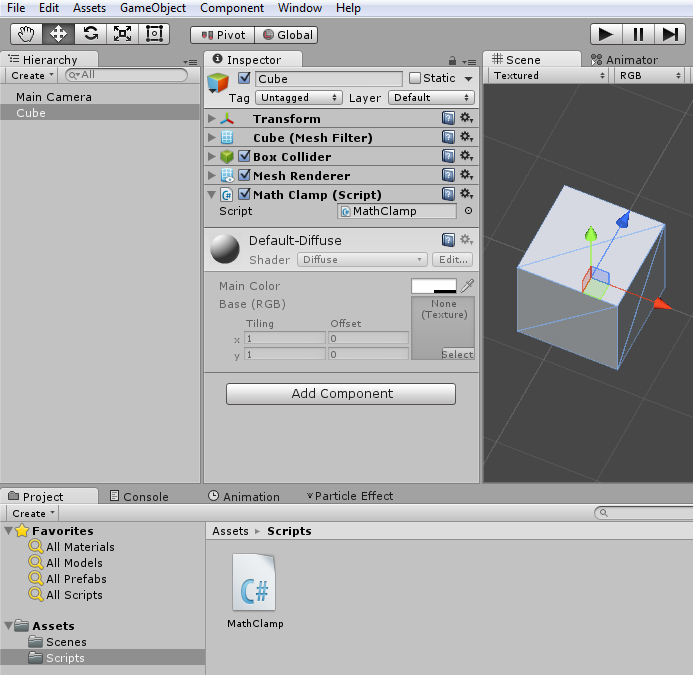693x675 pixels.
Task: Select the Rotate tool
Action: pyautogui.click(x=91, y=34)
